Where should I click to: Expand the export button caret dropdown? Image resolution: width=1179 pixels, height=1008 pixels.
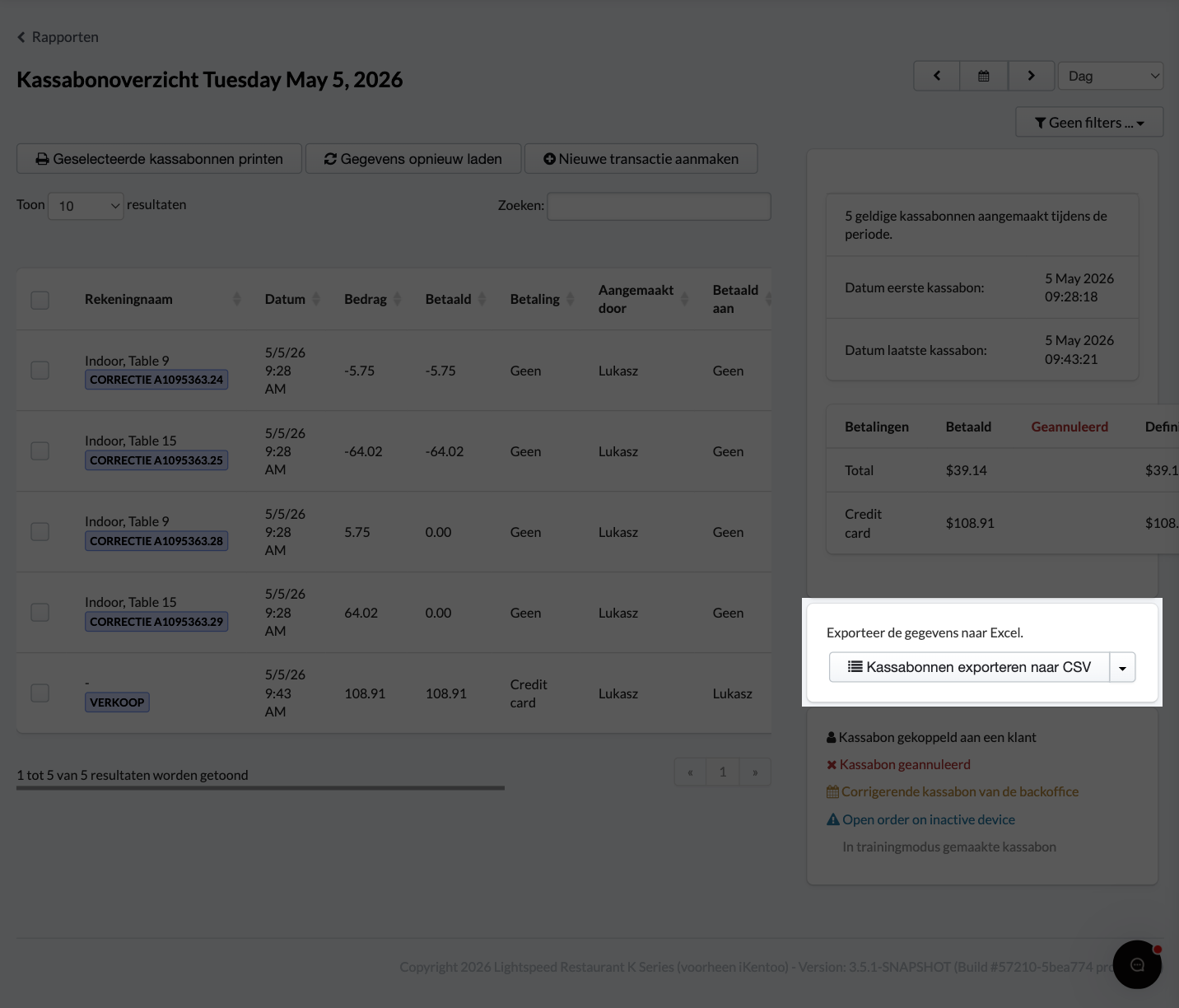click(x=1122, y=667)
